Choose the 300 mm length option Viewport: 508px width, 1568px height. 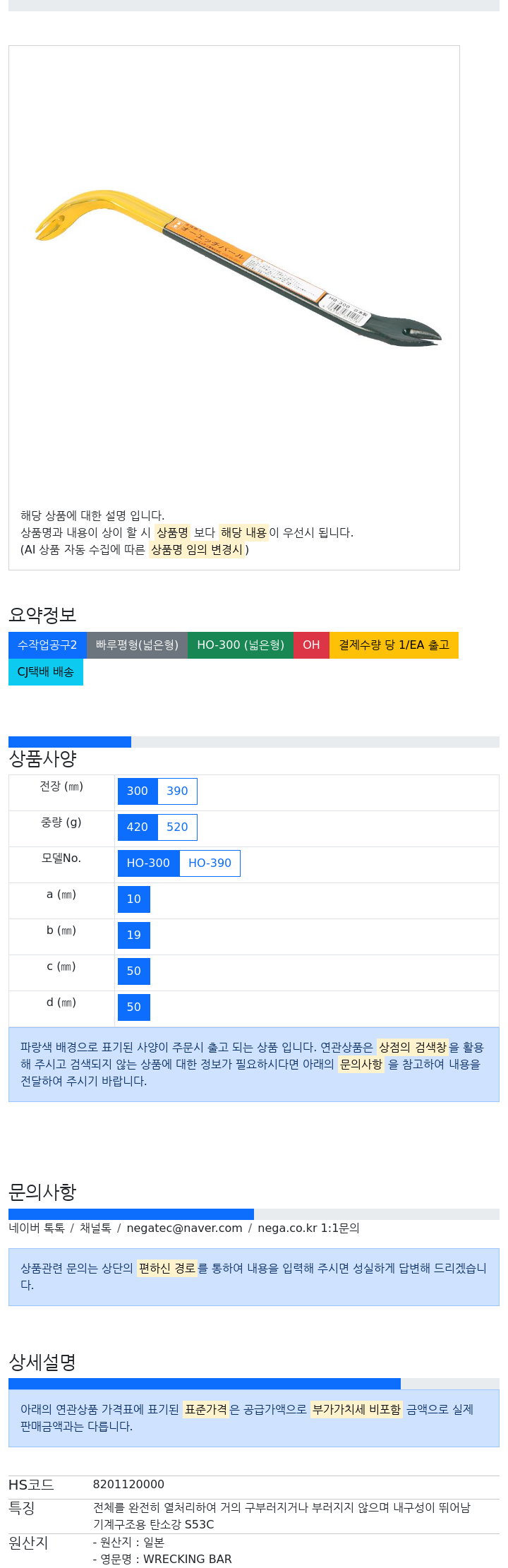coord(138,791)
